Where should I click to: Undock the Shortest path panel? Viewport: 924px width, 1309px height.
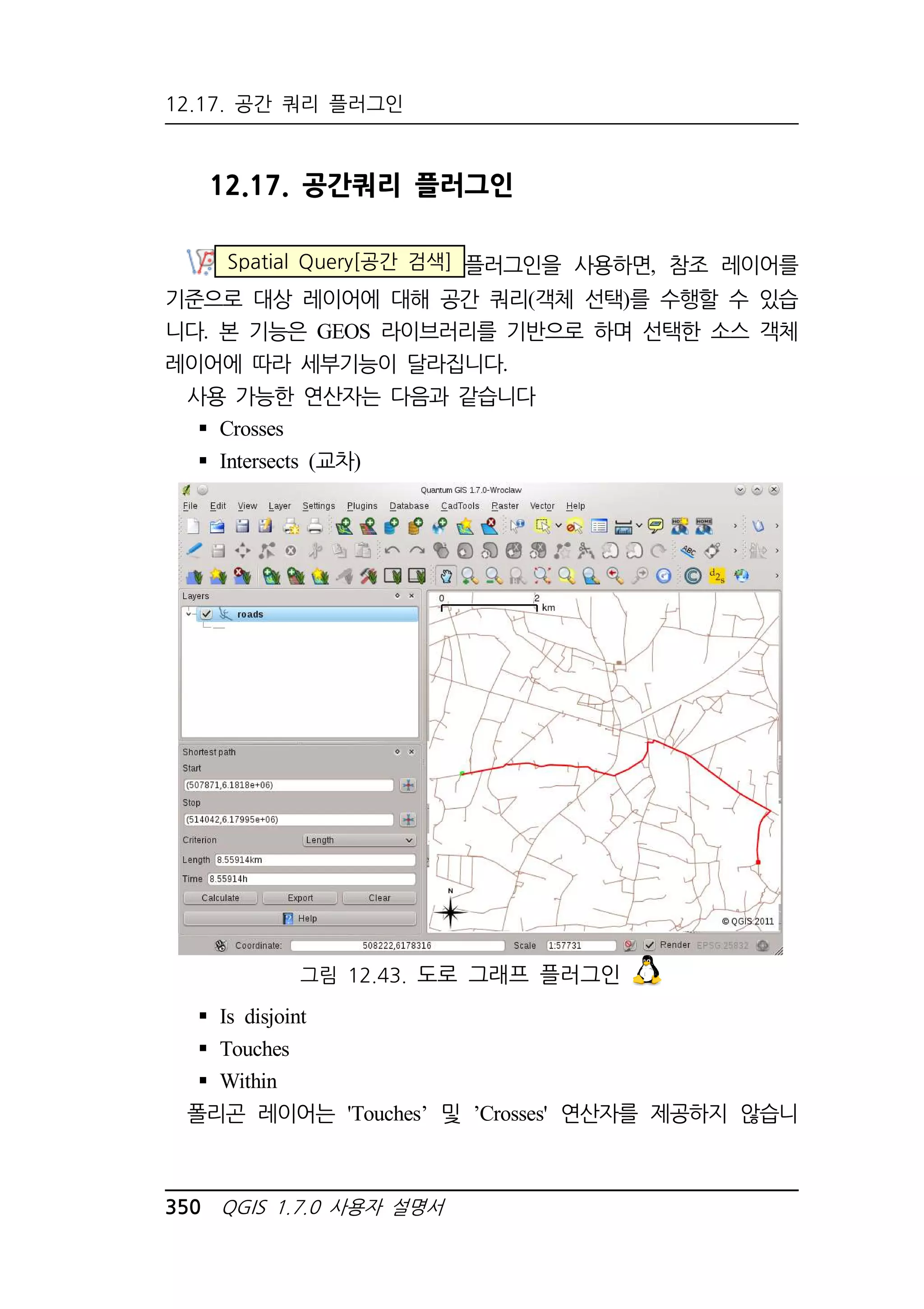pyautogui.click(x=397, y=751)
